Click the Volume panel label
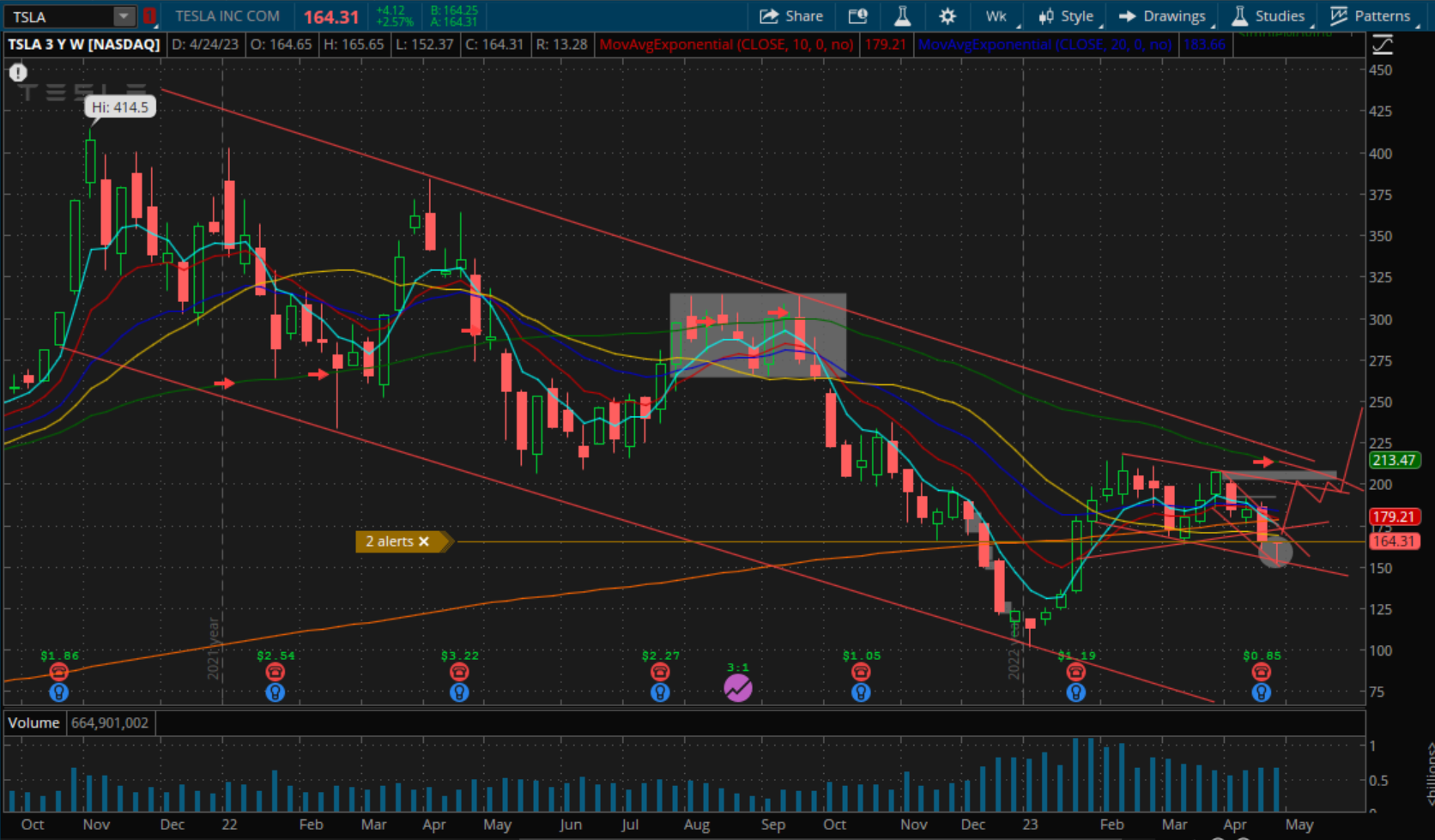Image resolution: width=1435 pixels, height=840 pixels. (x=34, y=722)
